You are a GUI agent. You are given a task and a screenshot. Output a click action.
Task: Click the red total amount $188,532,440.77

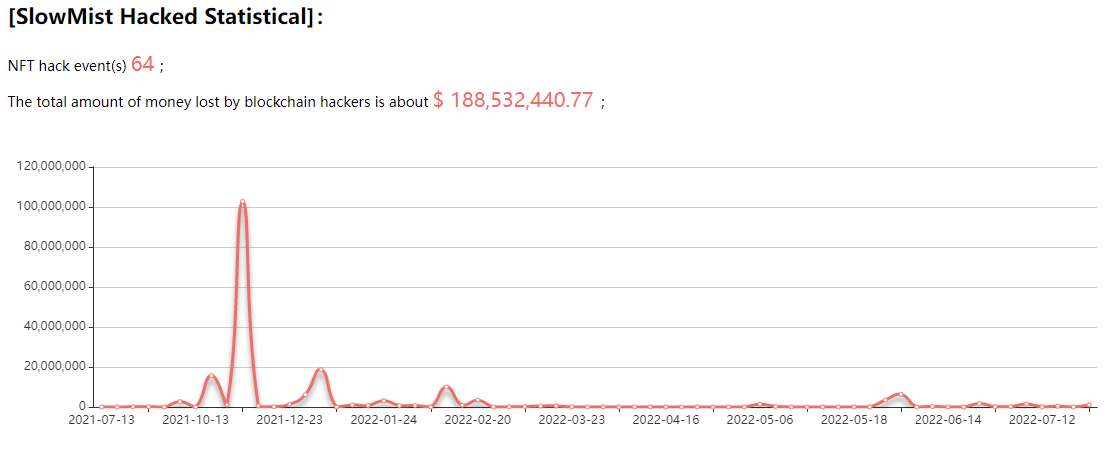pyautogui.click(x=513, y=101)
